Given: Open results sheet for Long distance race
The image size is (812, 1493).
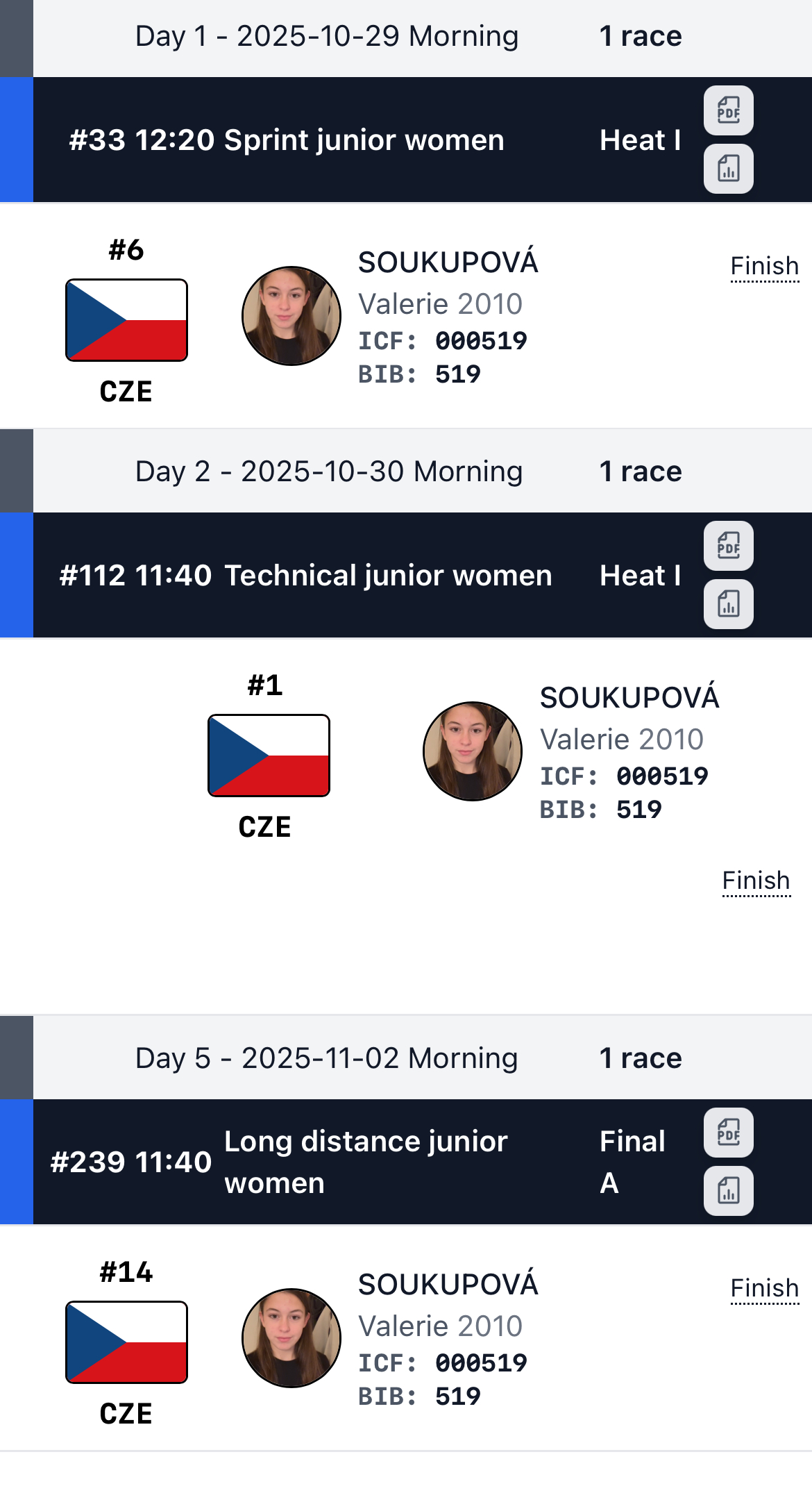Looking at the screenshot, I should click(728, 1191).
